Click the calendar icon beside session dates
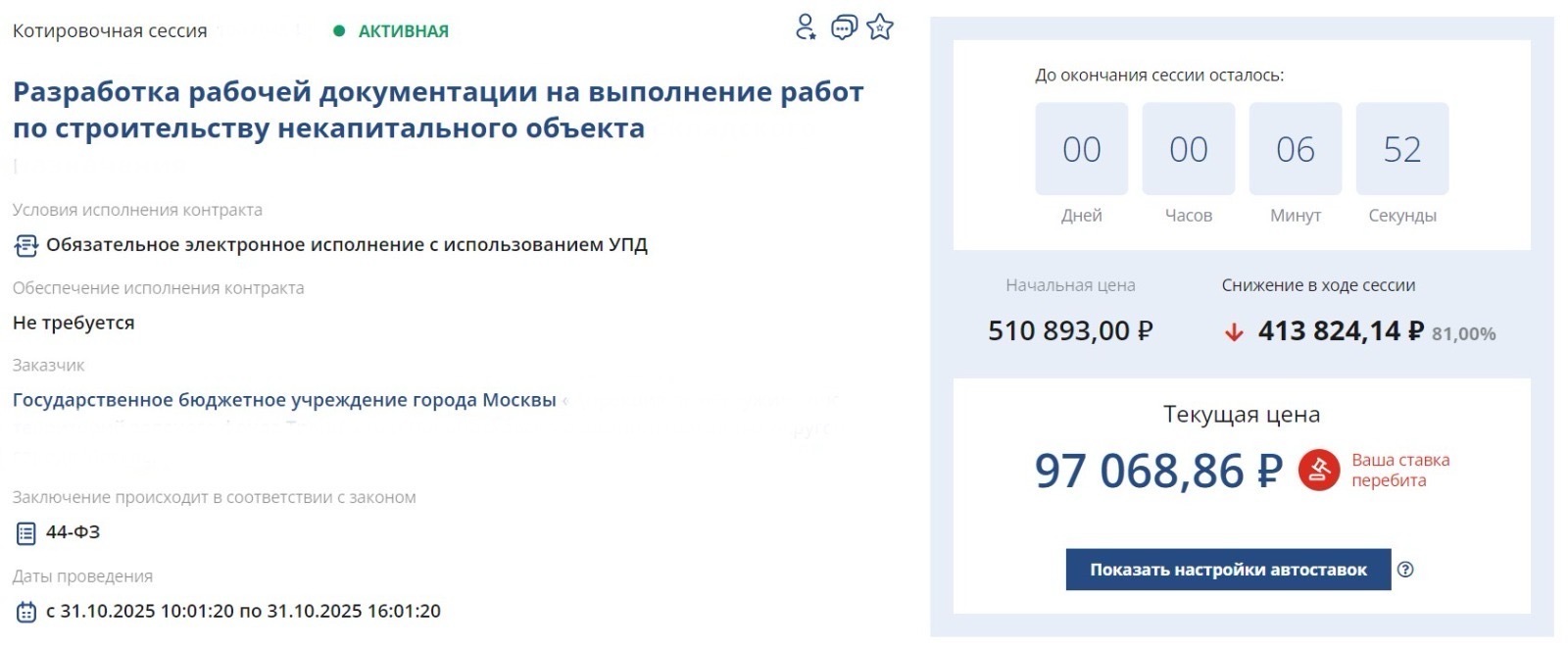This screenshot has height=649, width=1568. 25,612
